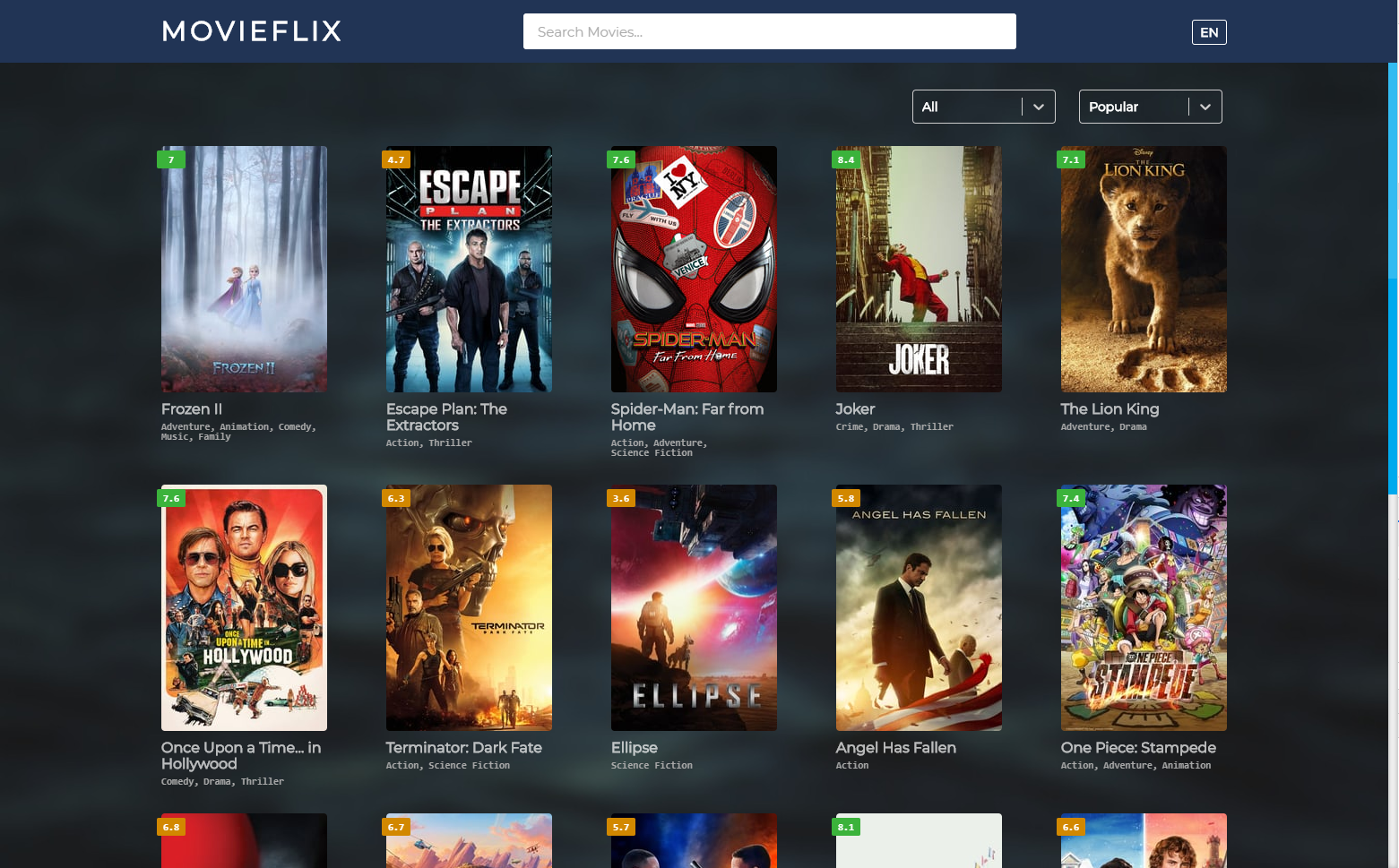This screenshot has width=1399, height=868.
Task: Open the Escape Plan: The Extractors poster
Action: [469, 269]
